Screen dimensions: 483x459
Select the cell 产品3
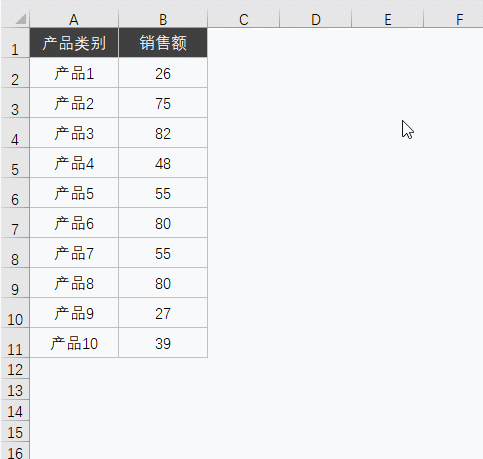click(74, 133)
